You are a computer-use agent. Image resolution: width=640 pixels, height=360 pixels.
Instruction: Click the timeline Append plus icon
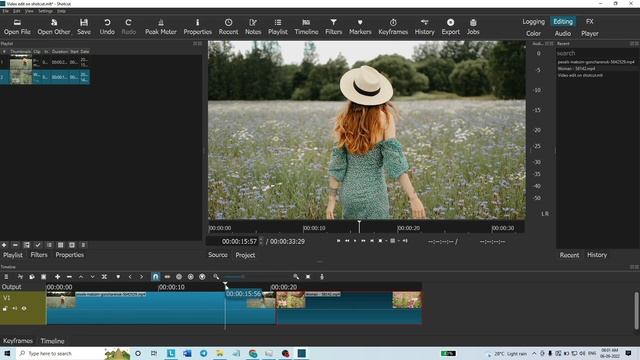[58, 277]
